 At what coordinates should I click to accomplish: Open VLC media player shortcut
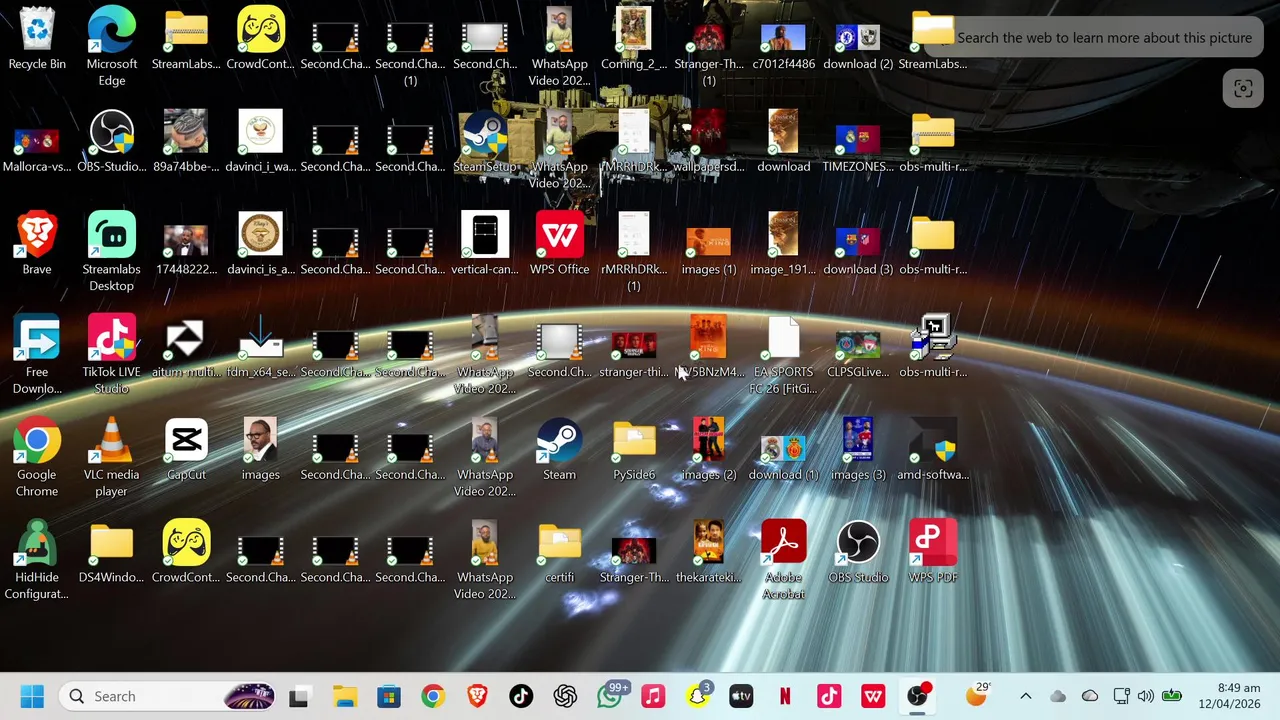[x=111, y=458]
